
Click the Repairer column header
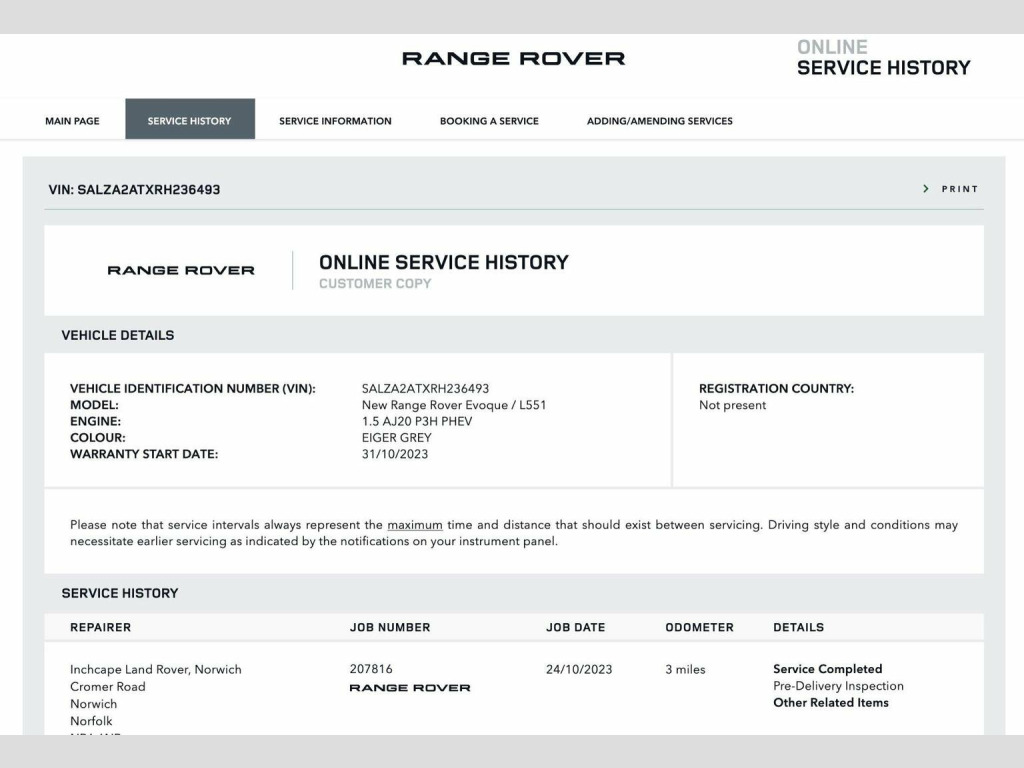(100, 628)
